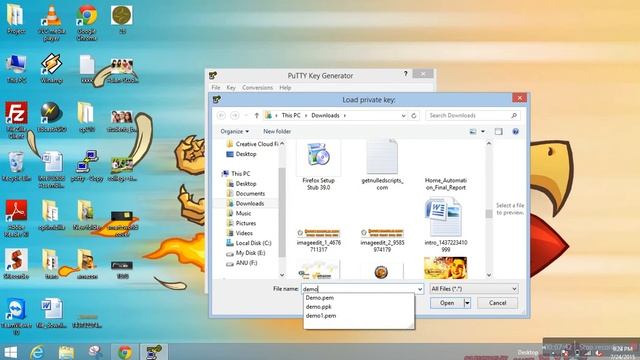Select Creative Cloud Files in the tree
This screenshot has width=640, height=360.
257,144
